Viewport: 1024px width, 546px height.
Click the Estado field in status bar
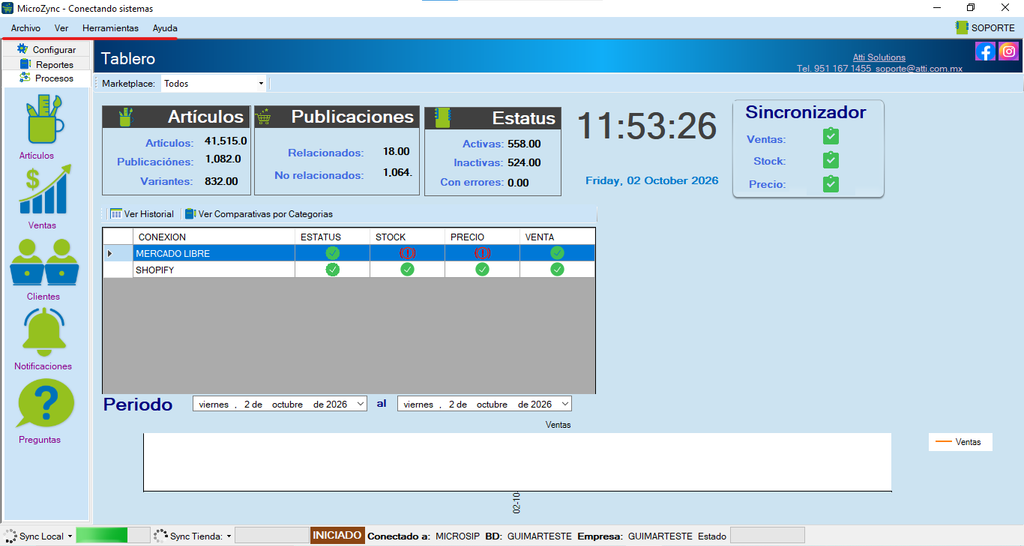point(767,536)
